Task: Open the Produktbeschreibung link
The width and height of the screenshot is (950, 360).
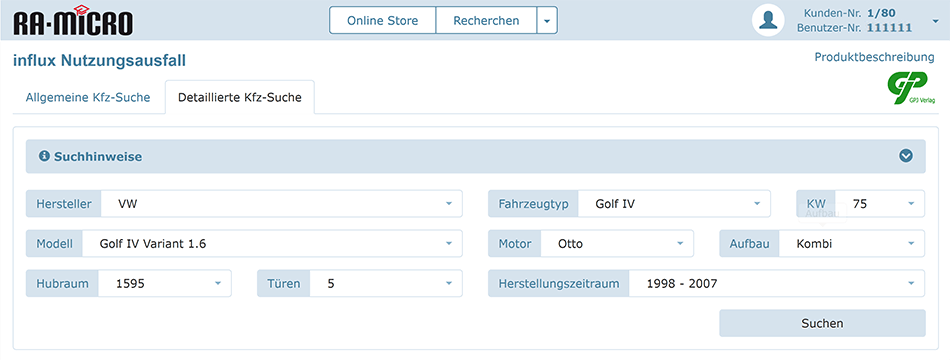Action: (x=874, y=58)
